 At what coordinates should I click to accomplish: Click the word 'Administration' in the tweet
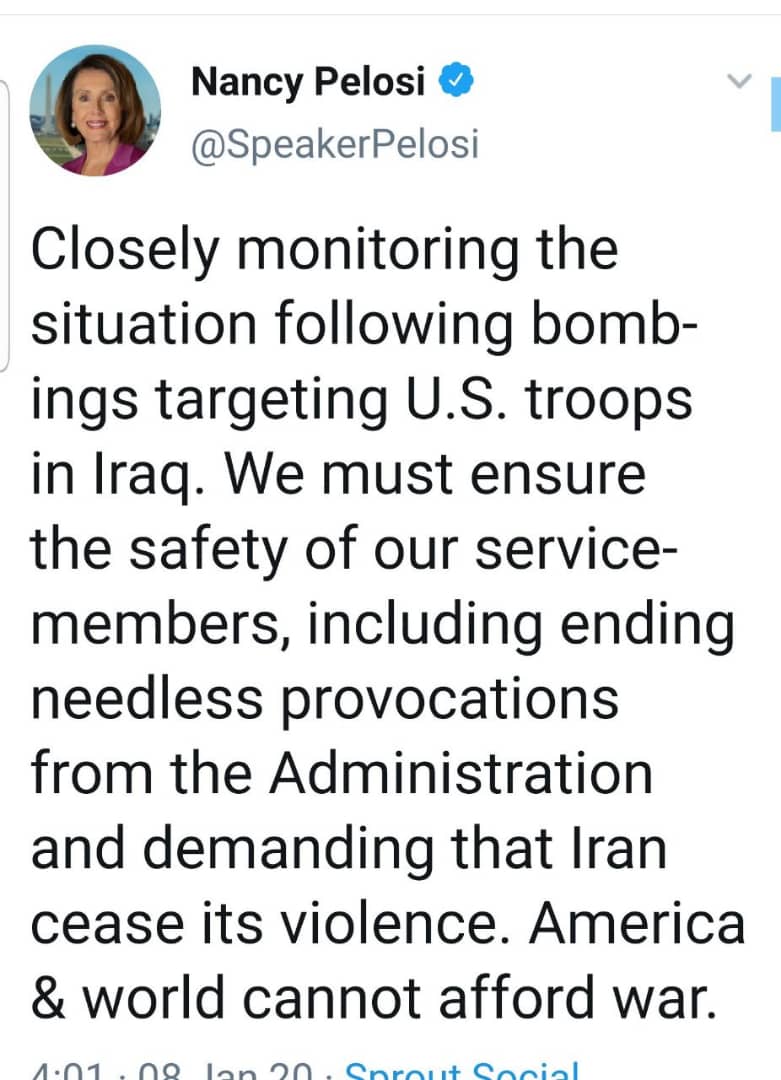tap(461, 774)
